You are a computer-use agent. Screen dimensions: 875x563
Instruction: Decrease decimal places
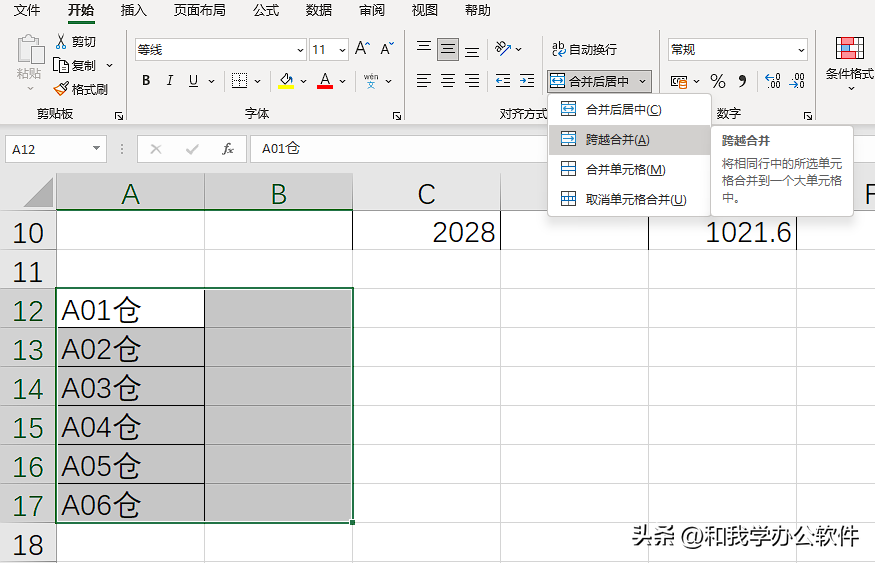tap(797, 81)
